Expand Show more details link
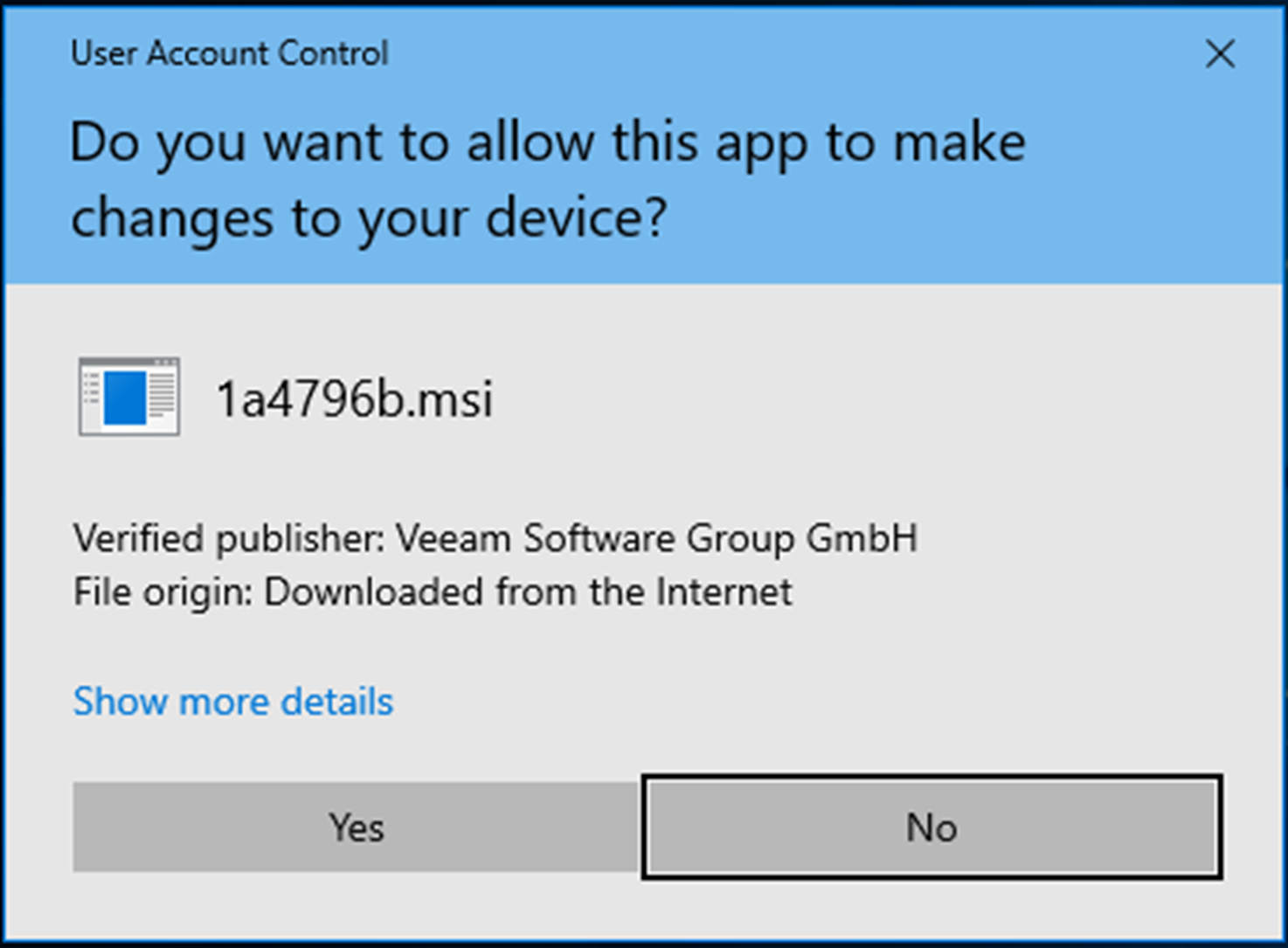The width and height of the screenshot is (1288, 948). click(x=233, y=702)
